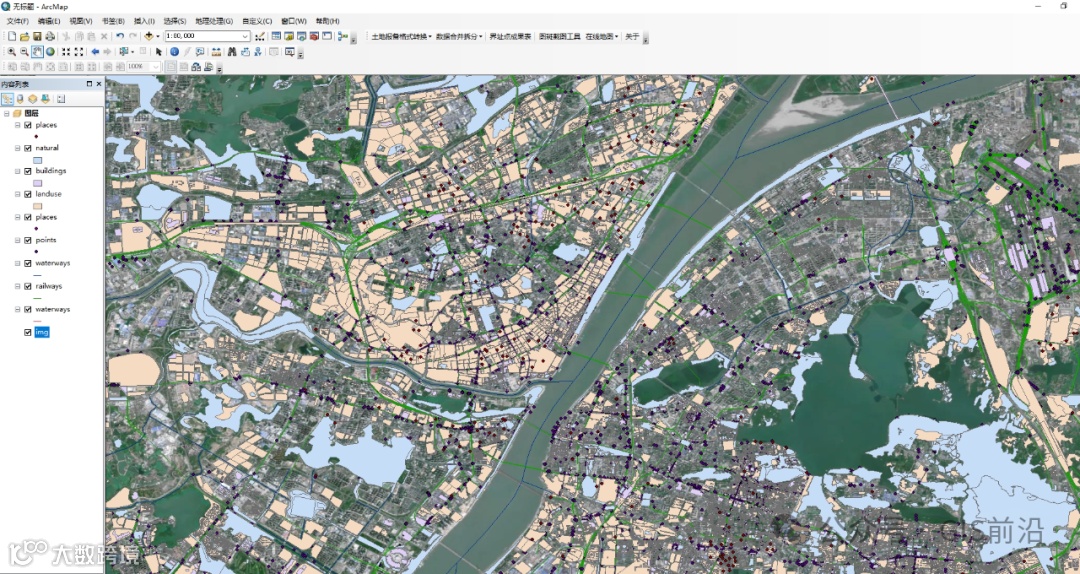Screen dimensions: 1080x574
Task: Open Add Data dropdown arrow
Action: (158, 36)
